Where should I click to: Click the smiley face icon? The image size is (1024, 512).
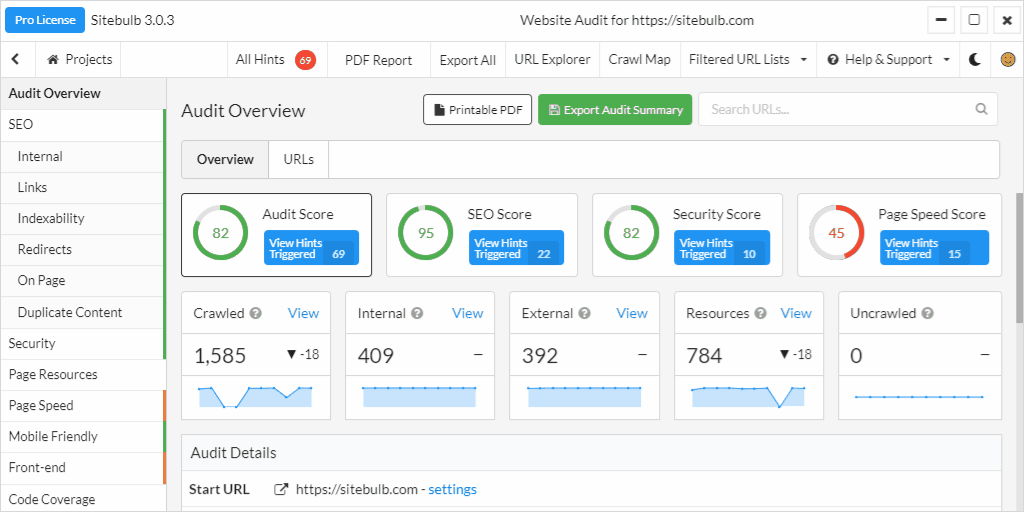[x=1008, y=60]
